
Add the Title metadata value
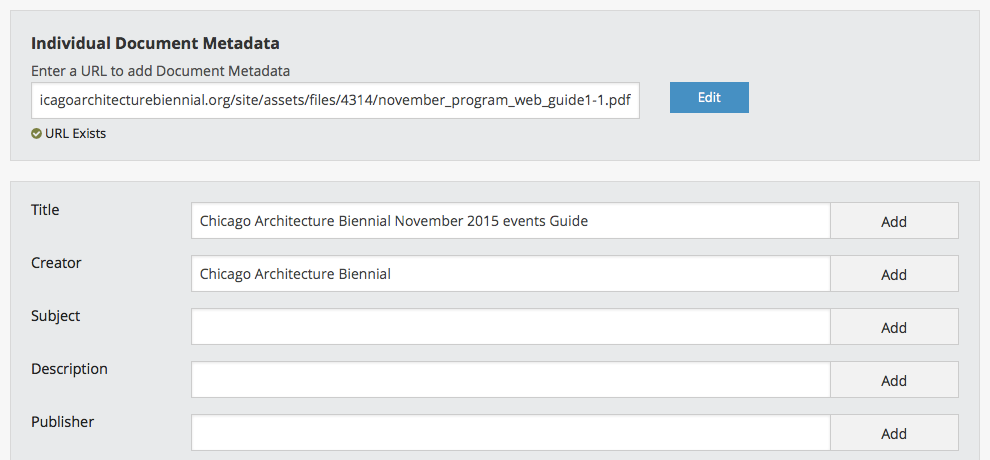point(894,222)
